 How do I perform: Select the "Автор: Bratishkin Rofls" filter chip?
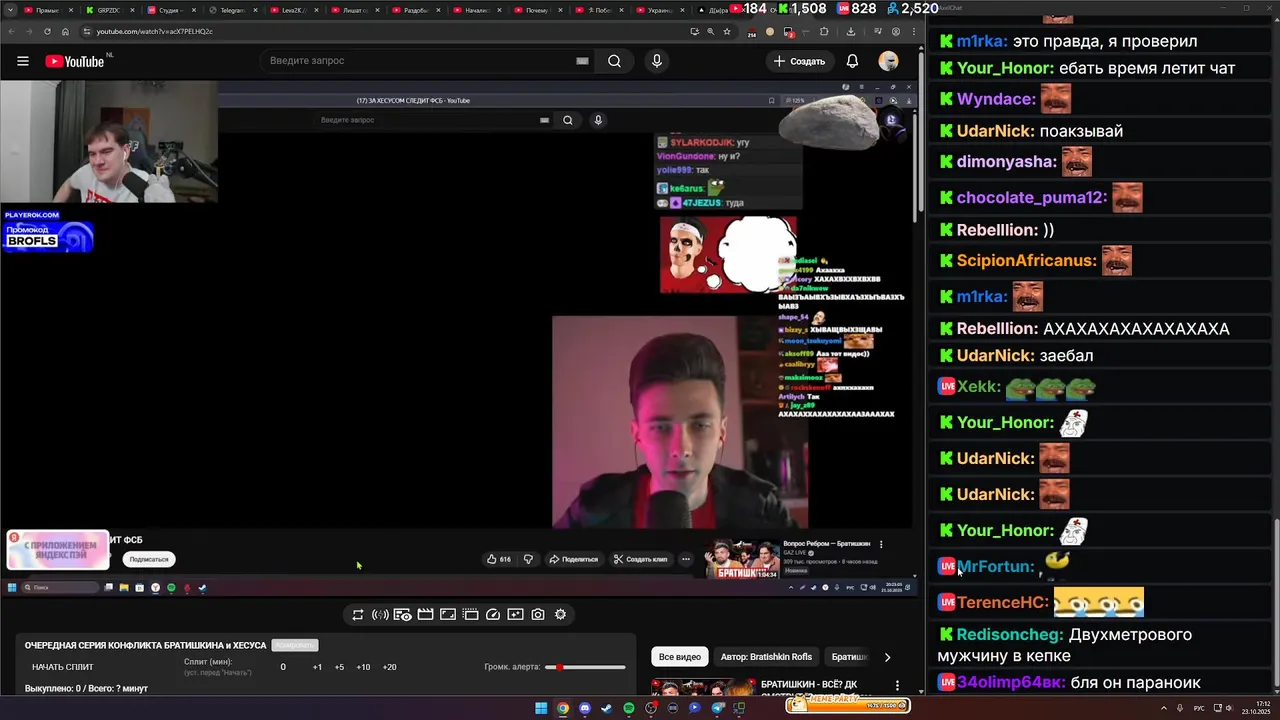[766, 657]
